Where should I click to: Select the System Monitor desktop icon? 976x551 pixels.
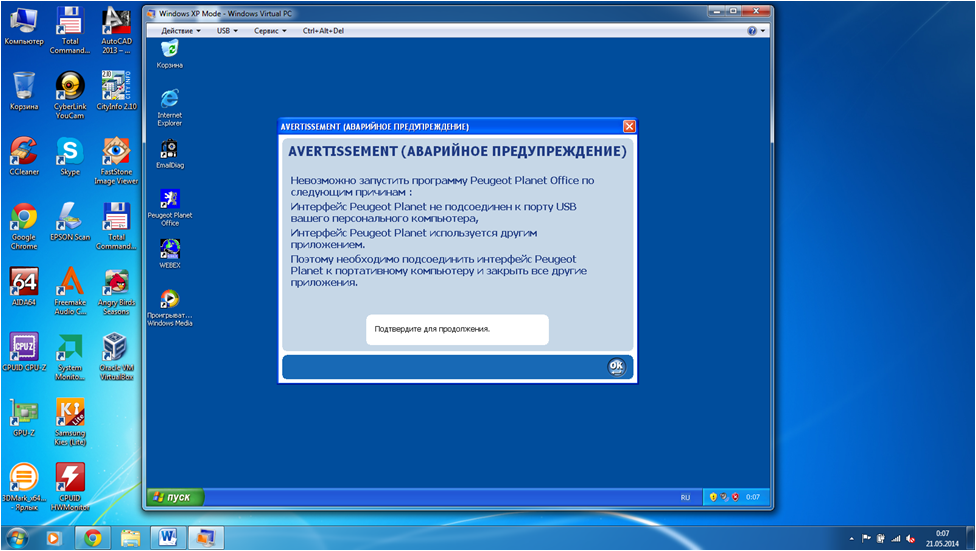point(70,357)
